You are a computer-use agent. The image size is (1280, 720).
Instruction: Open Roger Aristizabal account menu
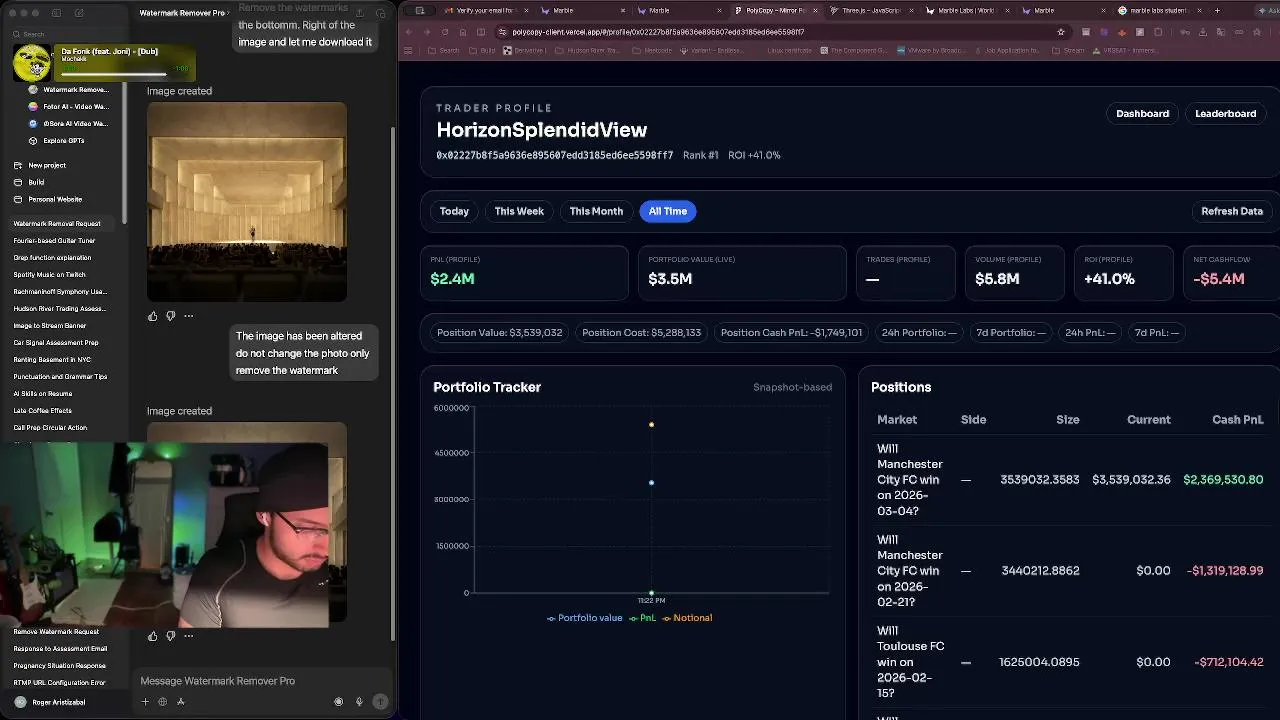pos(50,702)
